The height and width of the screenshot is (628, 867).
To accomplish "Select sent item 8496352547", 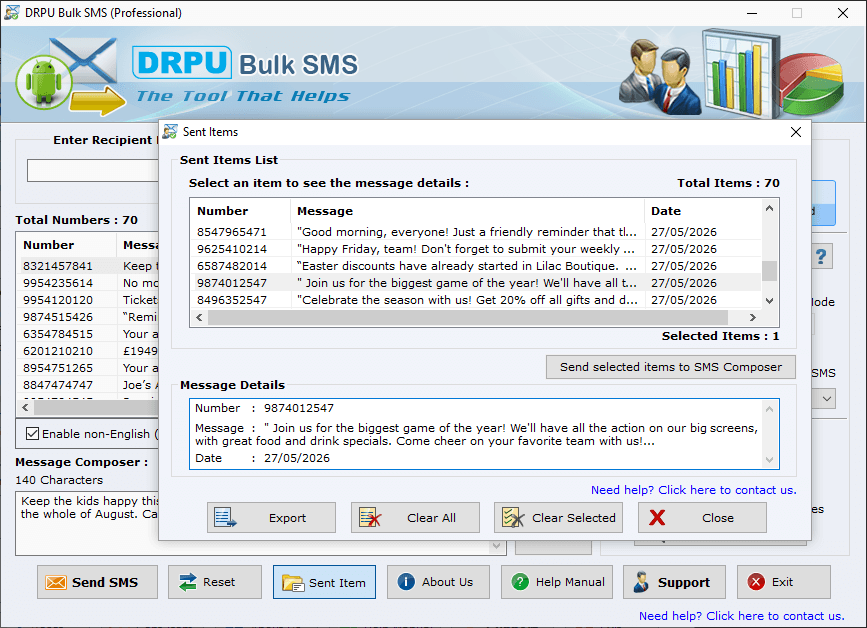I will (x=476, y=300).
